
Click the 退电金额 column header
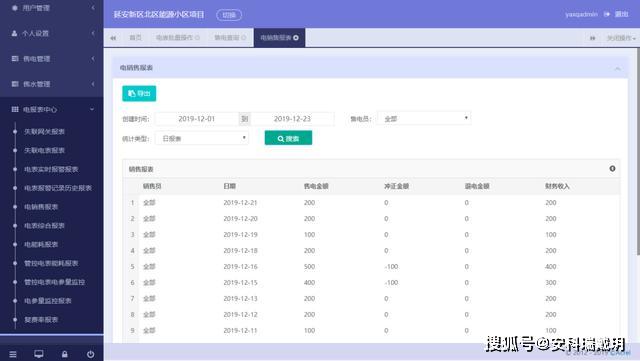[x=477, y=186]
